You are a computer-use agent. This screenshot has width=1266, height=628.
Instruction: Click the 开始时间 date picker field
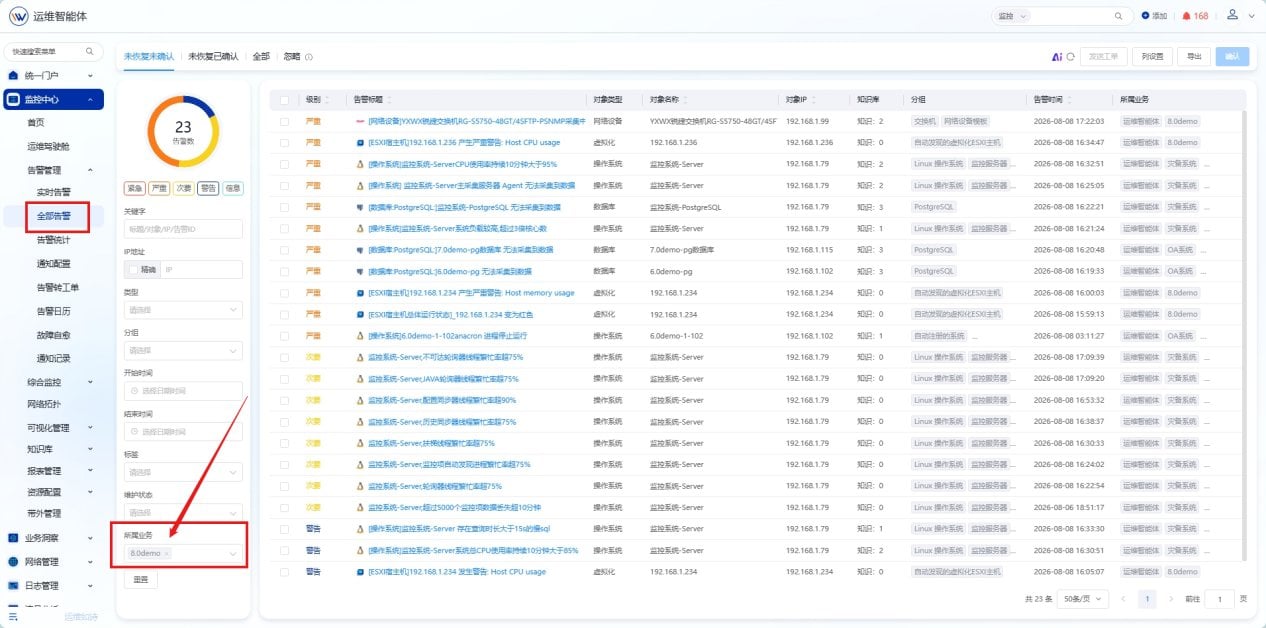[183, 391]
